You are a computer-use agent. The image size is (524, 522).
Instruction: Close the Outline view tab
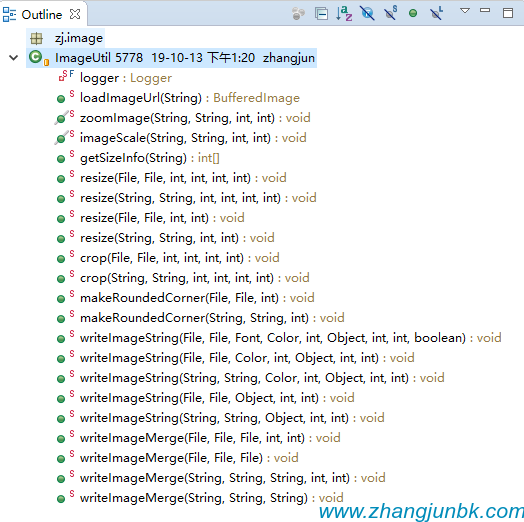pos(75,14)
